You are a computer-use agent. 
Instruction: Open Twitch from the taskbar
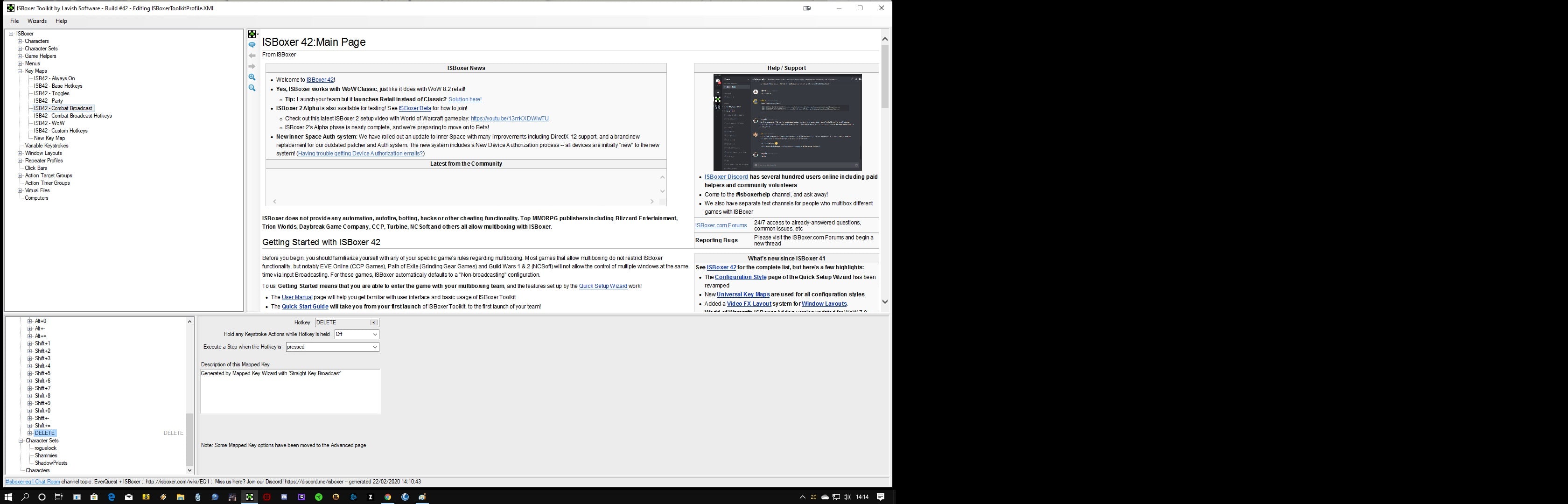point(301,497)
